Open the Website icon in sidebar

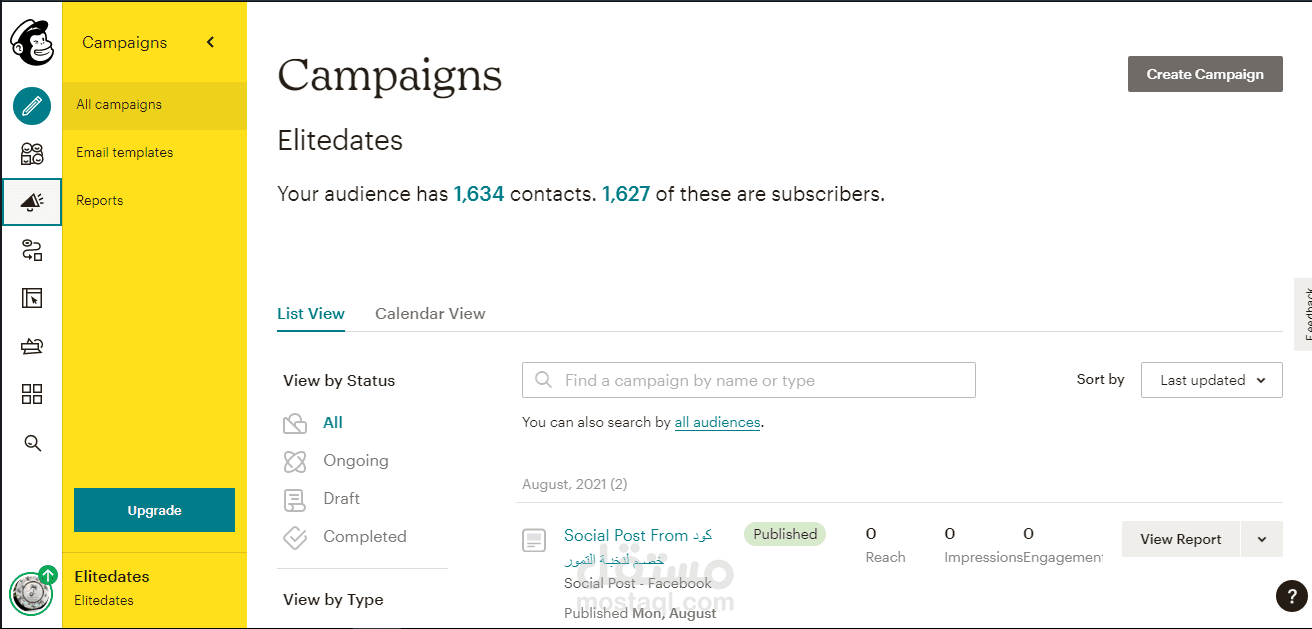(32, 298)
